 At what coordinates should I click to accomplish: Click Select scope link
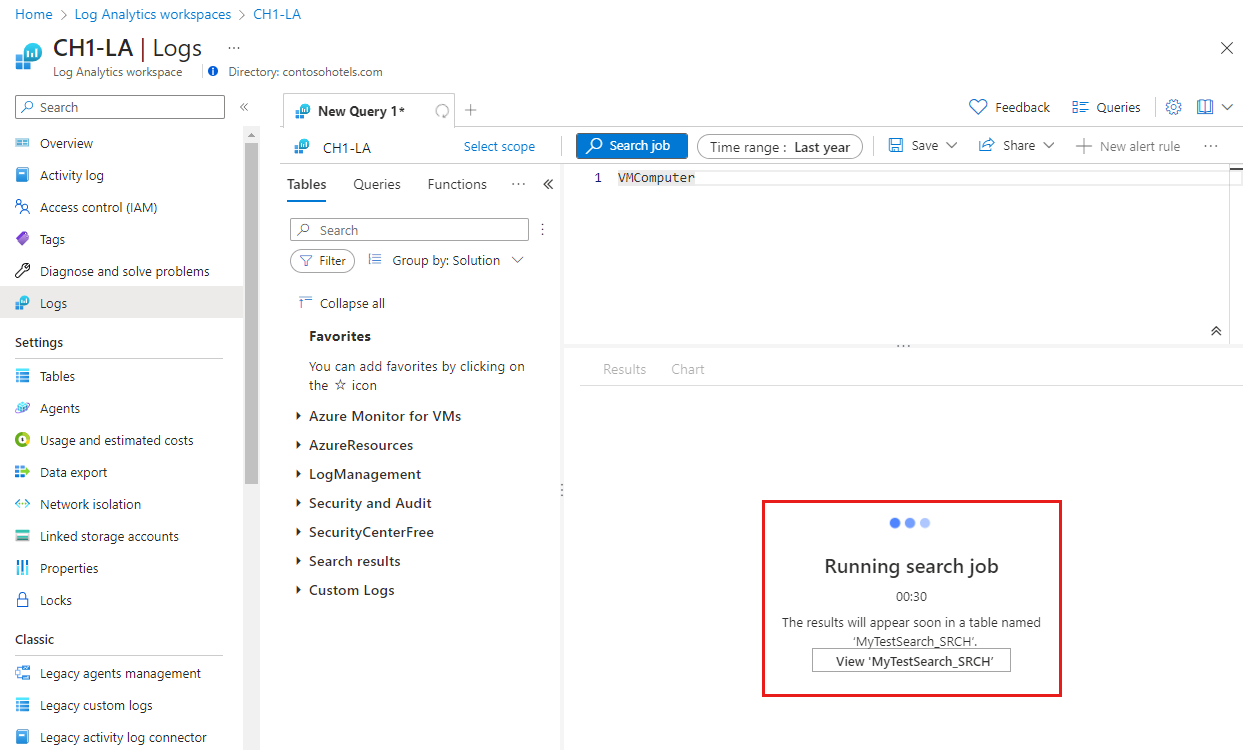pyautogui.click(x=499, y=146)
